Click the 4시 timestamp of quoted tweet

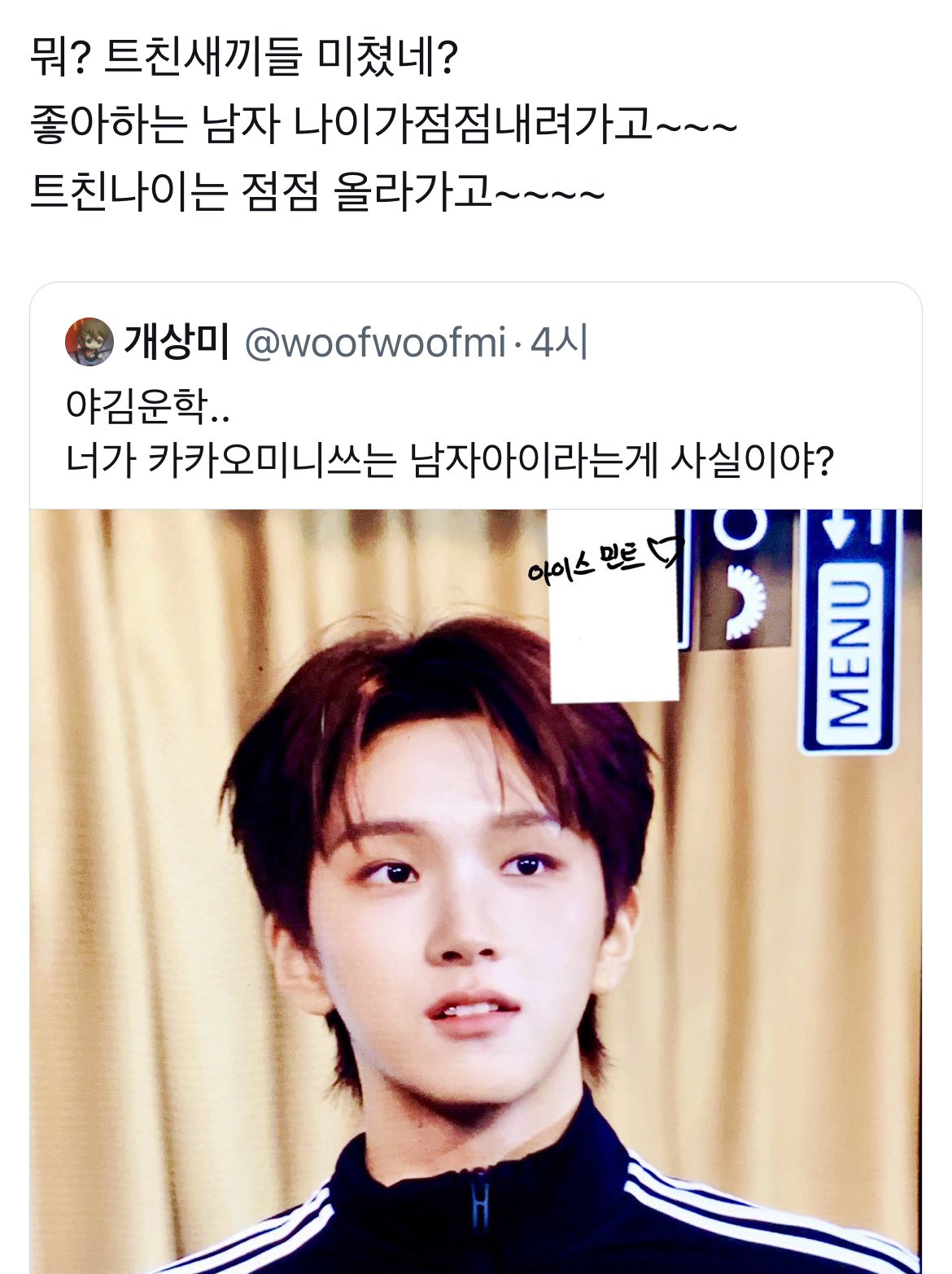click(558, 343)
